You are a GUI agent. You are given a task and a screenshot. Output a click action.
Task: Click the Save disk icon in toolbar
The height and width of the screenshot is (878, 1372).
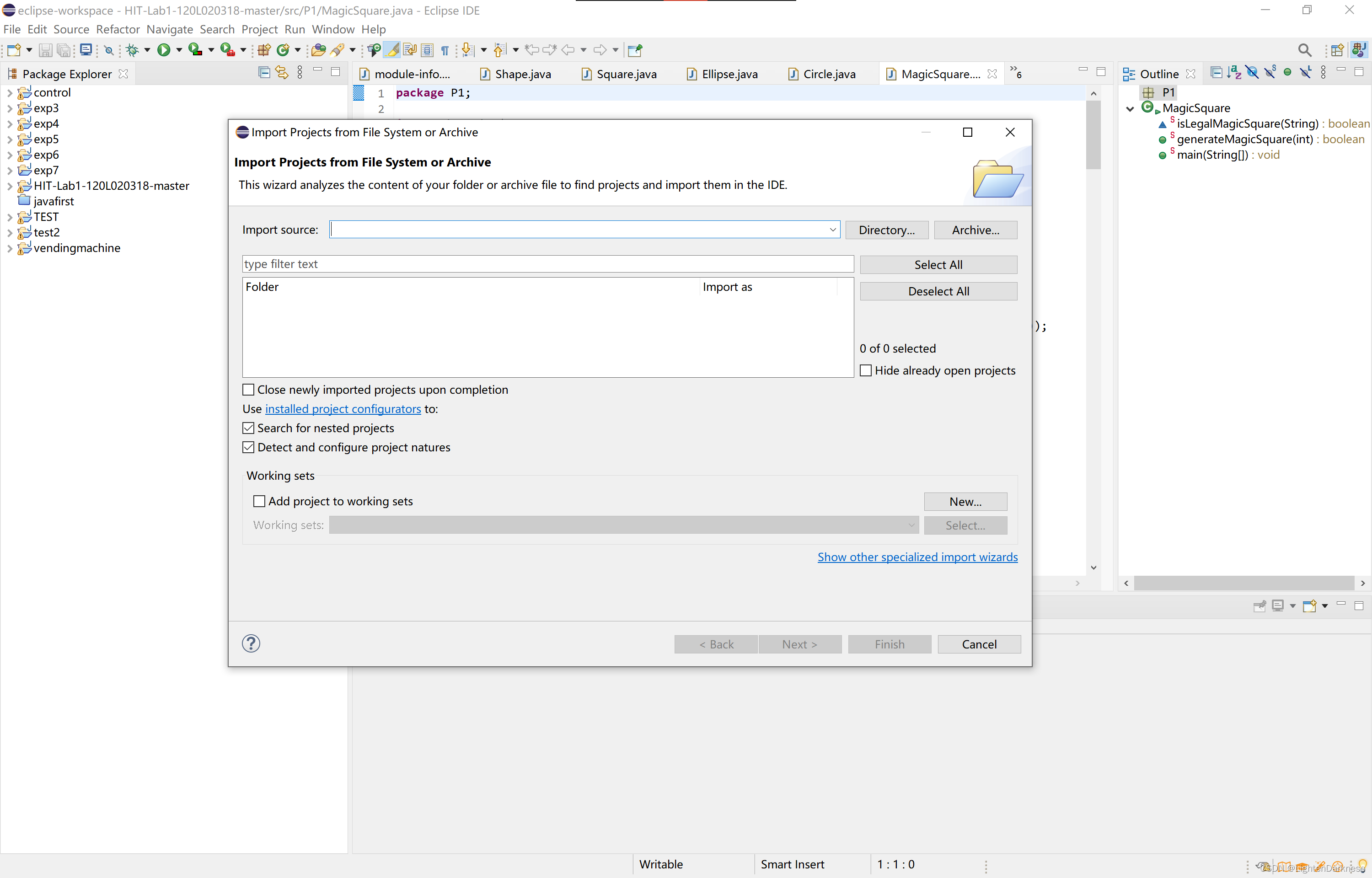tap(45, 50)
